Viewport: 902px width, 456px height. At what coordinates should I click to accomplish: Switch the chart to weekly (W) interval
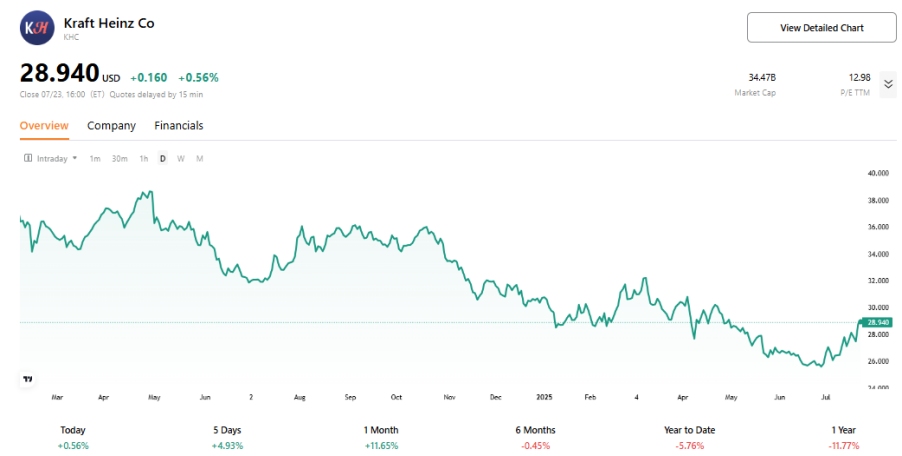click(x=181, y=159)
